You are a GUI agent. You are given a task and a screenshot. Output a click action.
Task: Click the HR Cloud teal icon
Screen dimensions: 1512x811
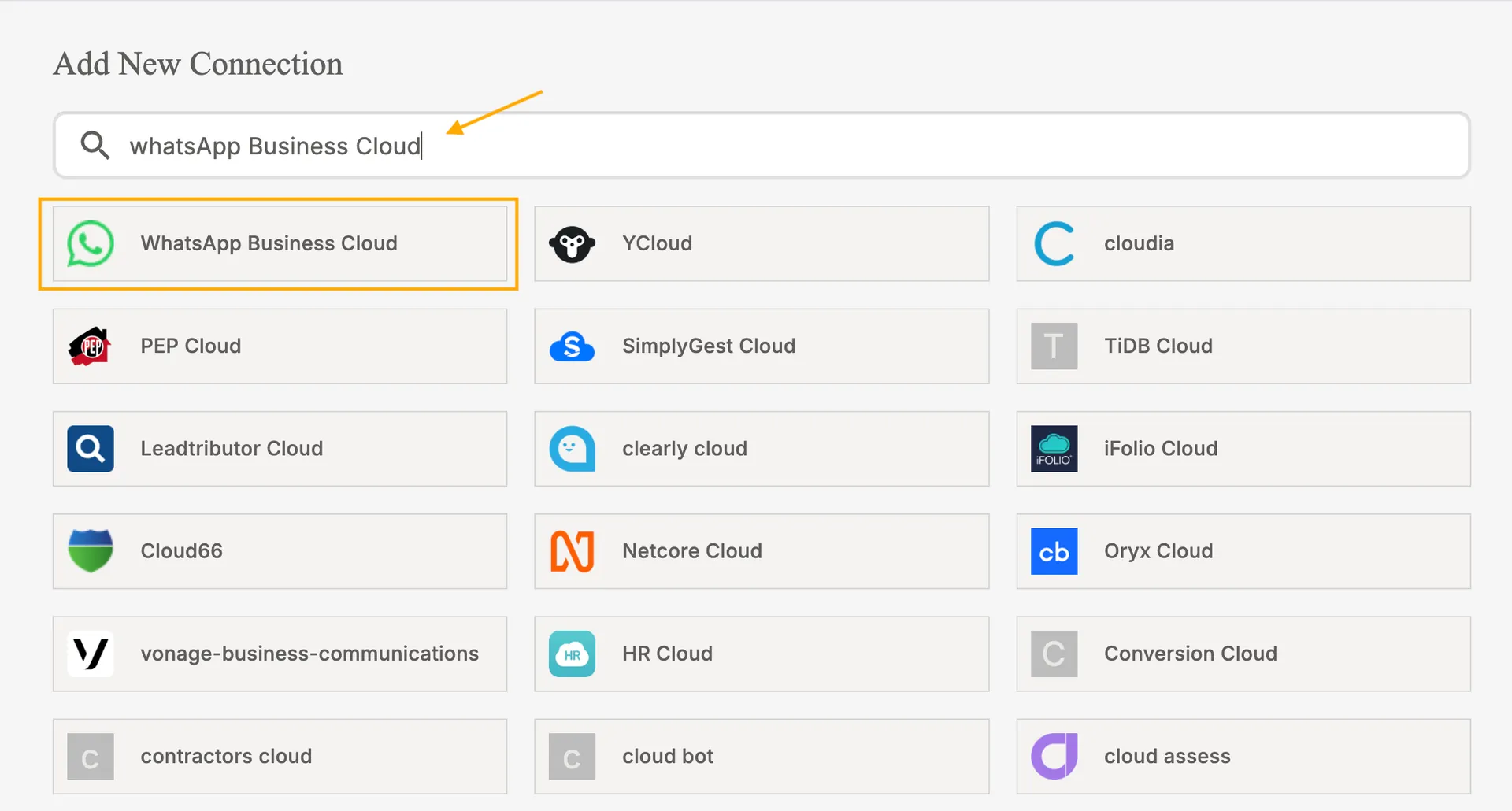click(572, 654)
